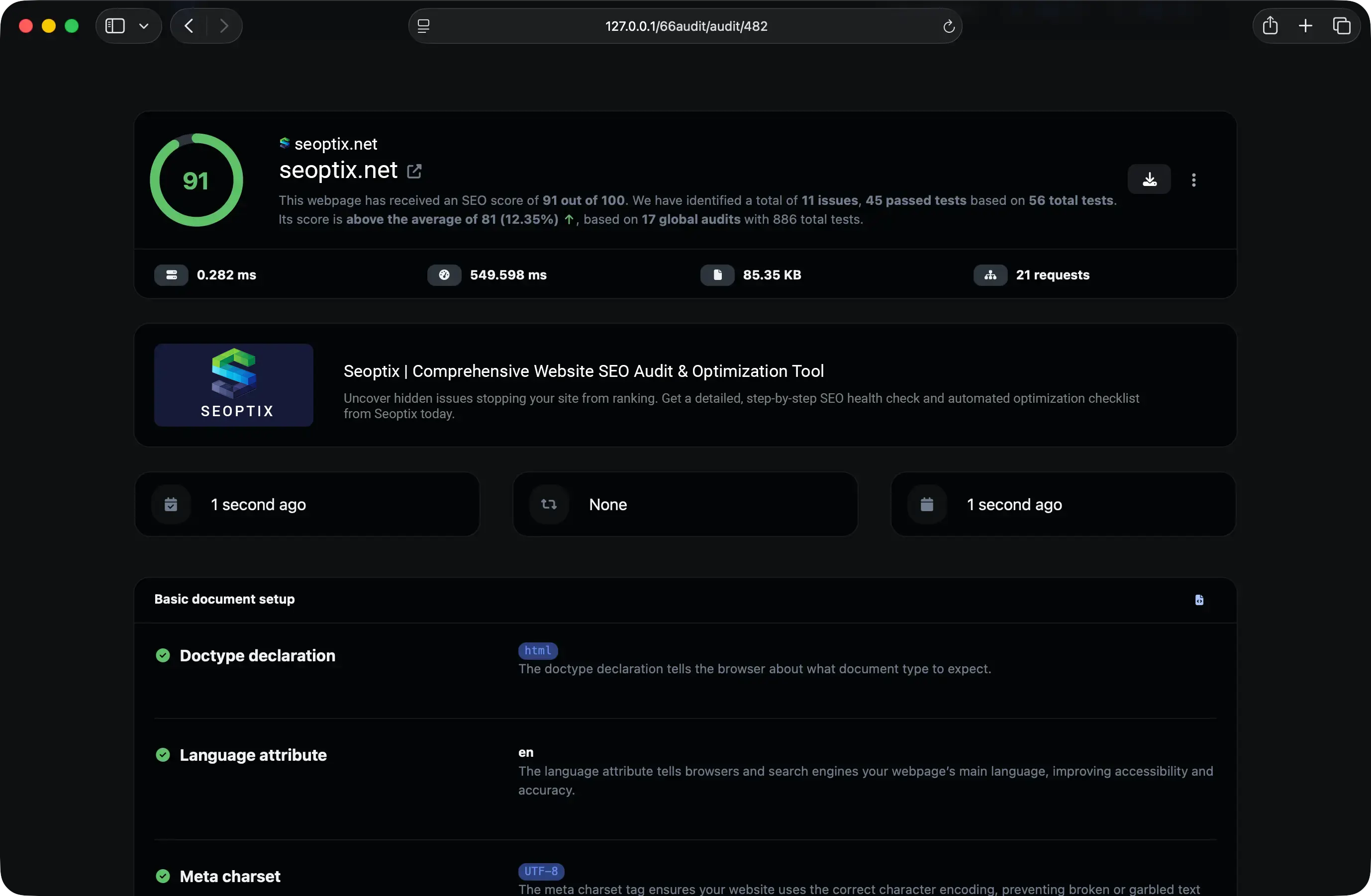The image size is (1371, 896).
Task: Click the 'html' doctype code badge
Action: pyautogui.click(x=538, y=650)
